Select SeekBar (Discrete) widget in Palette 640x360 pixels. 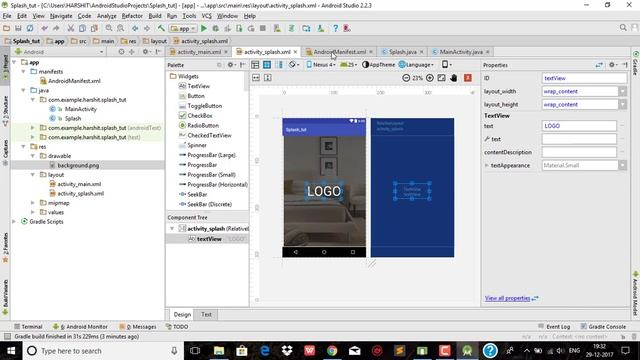pos(205,204)
